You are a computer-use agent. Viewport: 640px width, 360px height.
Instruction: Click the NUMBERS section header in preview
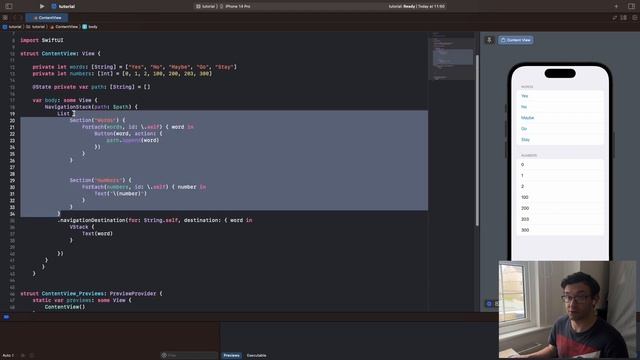pyautogui.click(x=529, y=156)
